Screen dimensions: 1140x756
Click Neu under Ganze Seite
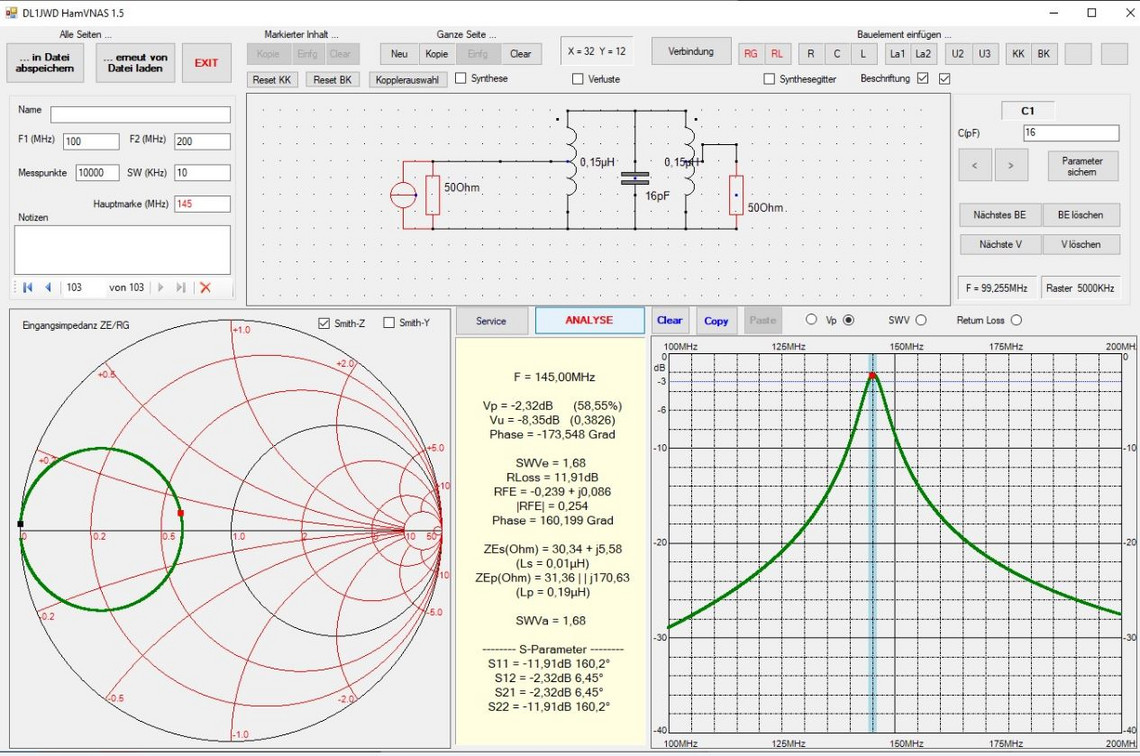(x=399, y=54)
